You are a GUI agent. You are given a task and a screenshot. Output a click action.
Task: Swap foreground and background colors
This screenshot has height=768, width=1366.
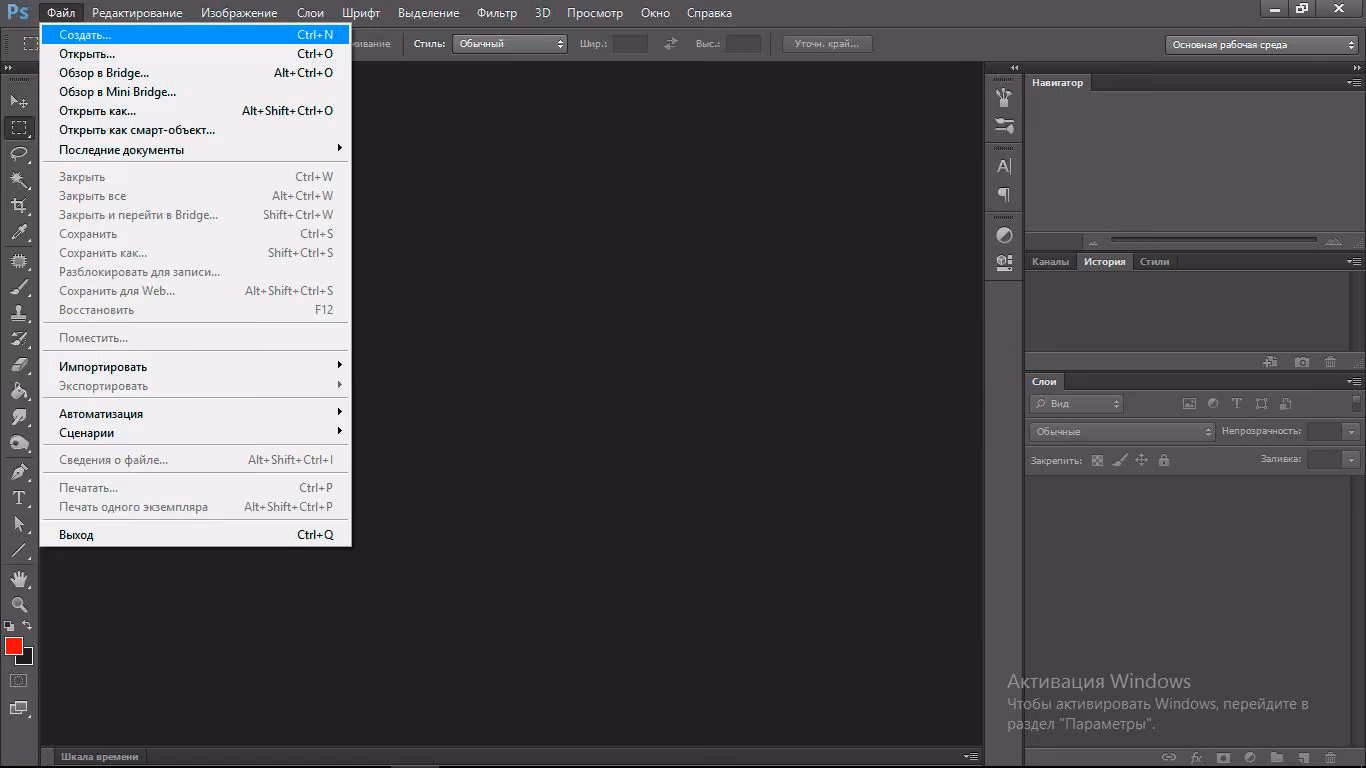pyautogui.click(x=27, y=626)
